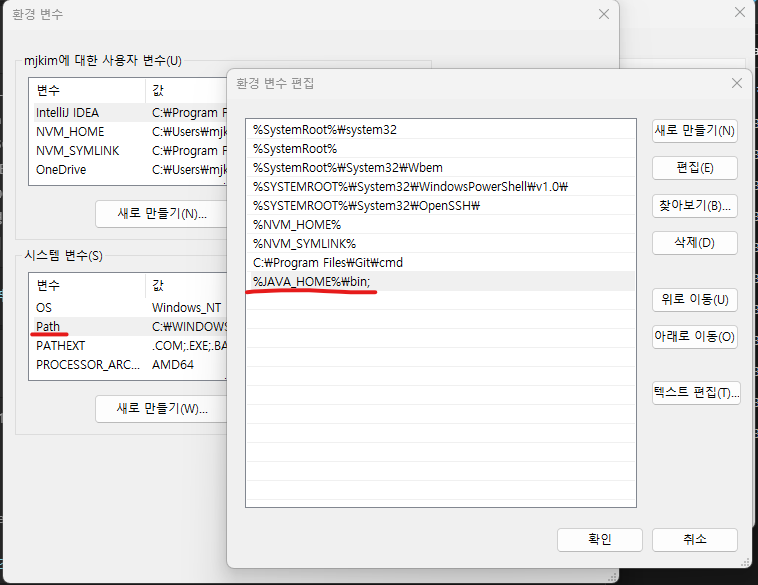Image resolution: width=758 pixels, height=585 pixels.
Task: Select the PROCESSOR_ARC... system variable row
Action: coord(129,365)
